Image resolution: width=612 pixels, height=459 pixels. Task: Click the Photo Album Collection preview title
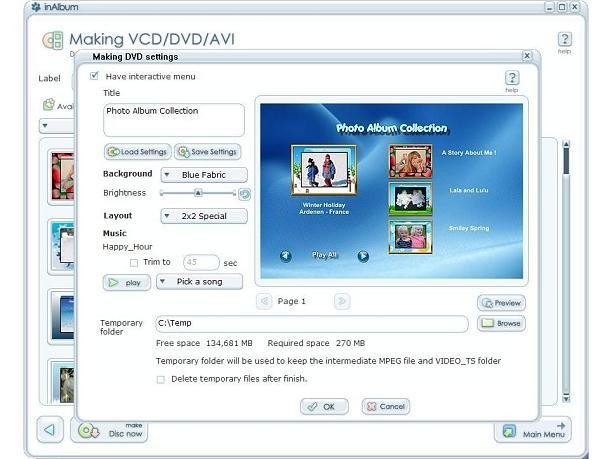click(391, 128)
